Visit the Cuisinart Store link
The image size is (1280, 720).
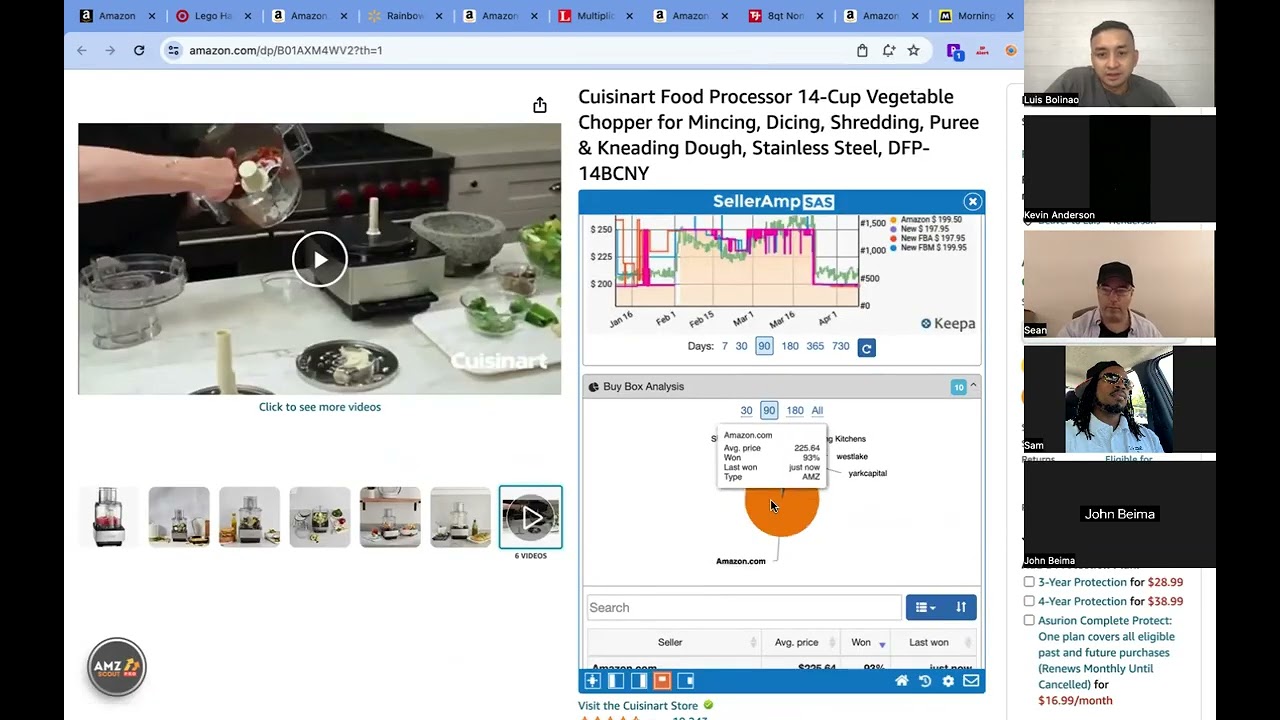click(638, 705)
